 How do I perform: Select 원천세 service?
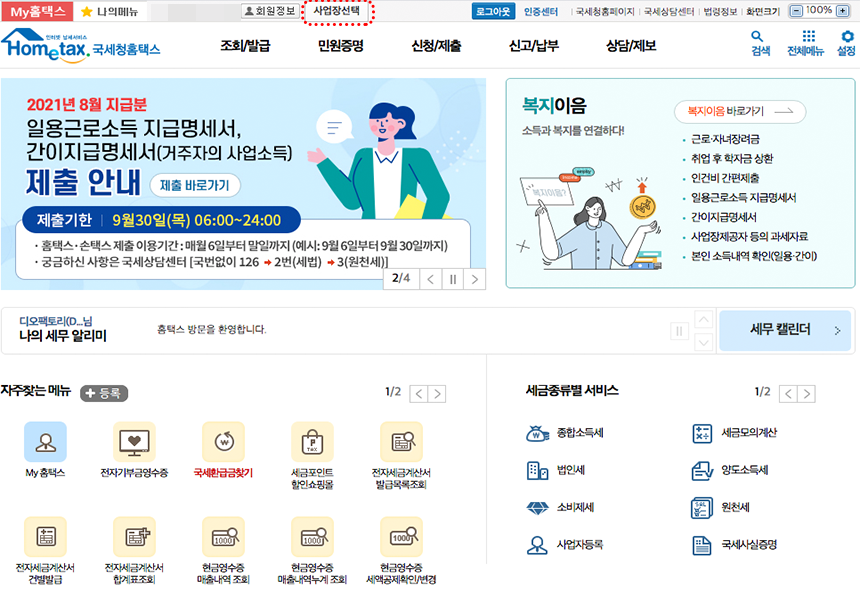click(721, 508)
